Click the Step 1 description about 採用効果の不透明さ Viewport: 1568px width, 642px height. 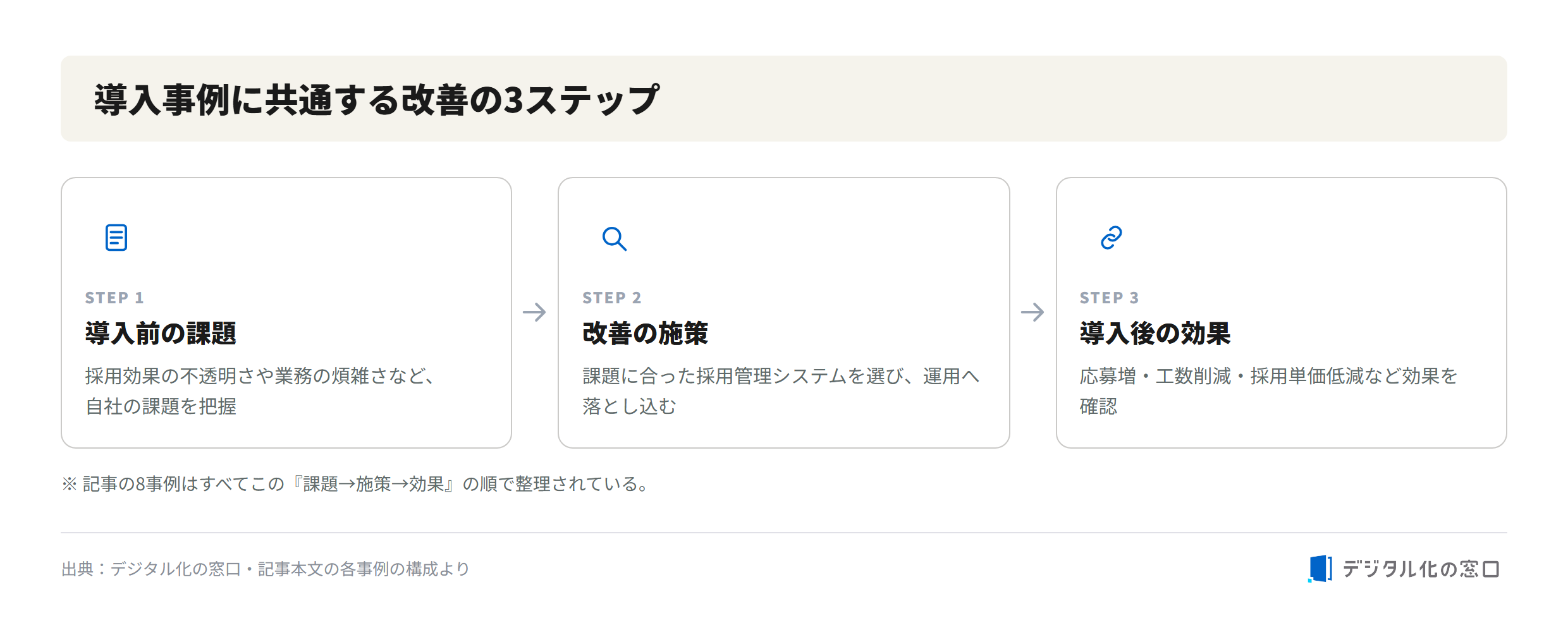pyautogui.click(x=260, y=391)
